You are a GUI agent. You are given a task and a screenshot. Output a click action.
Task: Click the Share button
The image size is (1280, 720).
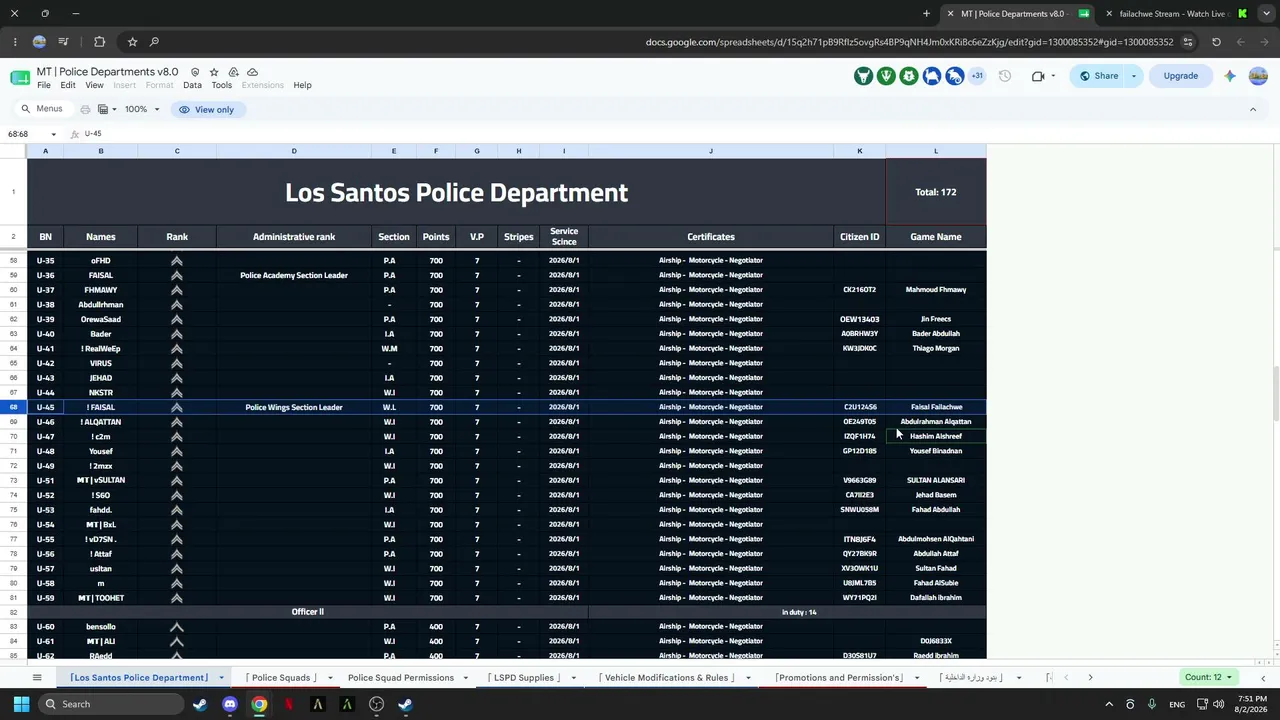tap(1098, 76)
